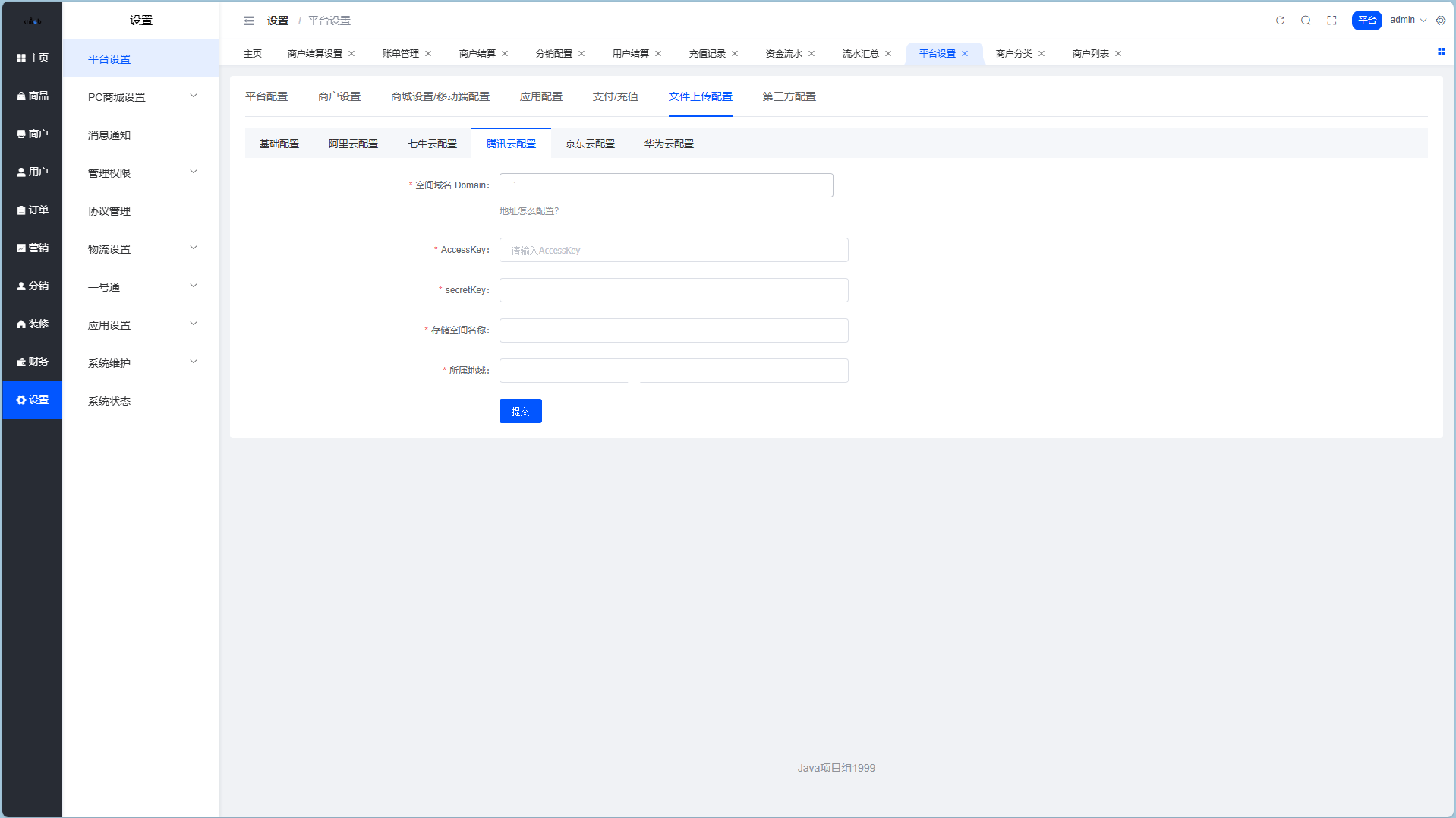The height and width of the screenshot is (818, 1456).
Task: Open 财务 section in the dark sidebar
Action: pyautogui.click(x=33, y=362)
